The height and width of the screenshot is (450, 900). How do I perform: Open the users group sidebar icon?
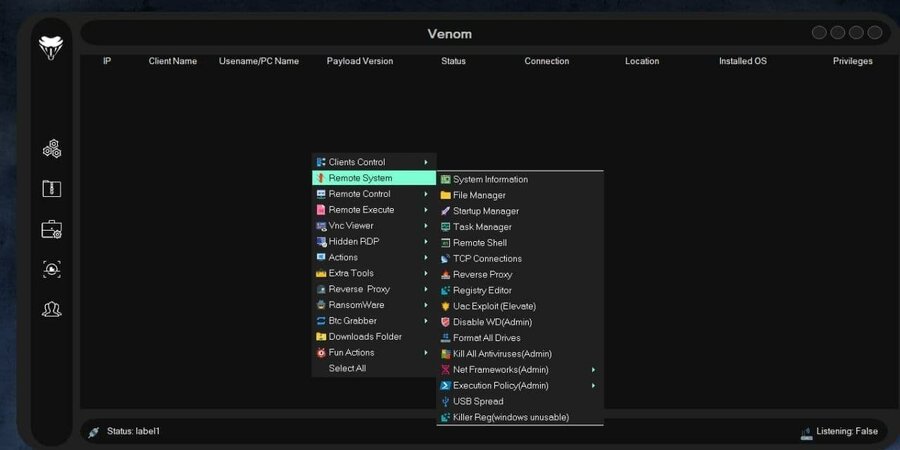pyautogui.click(x=52, y=309)
